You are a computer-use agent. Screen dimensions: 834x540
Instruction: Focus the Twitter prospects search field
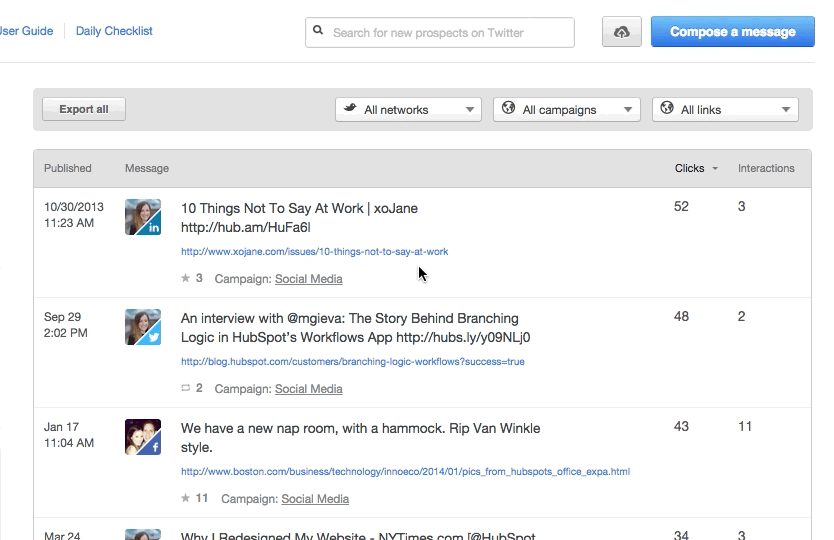pyautogui.click(x=445, y=33)
